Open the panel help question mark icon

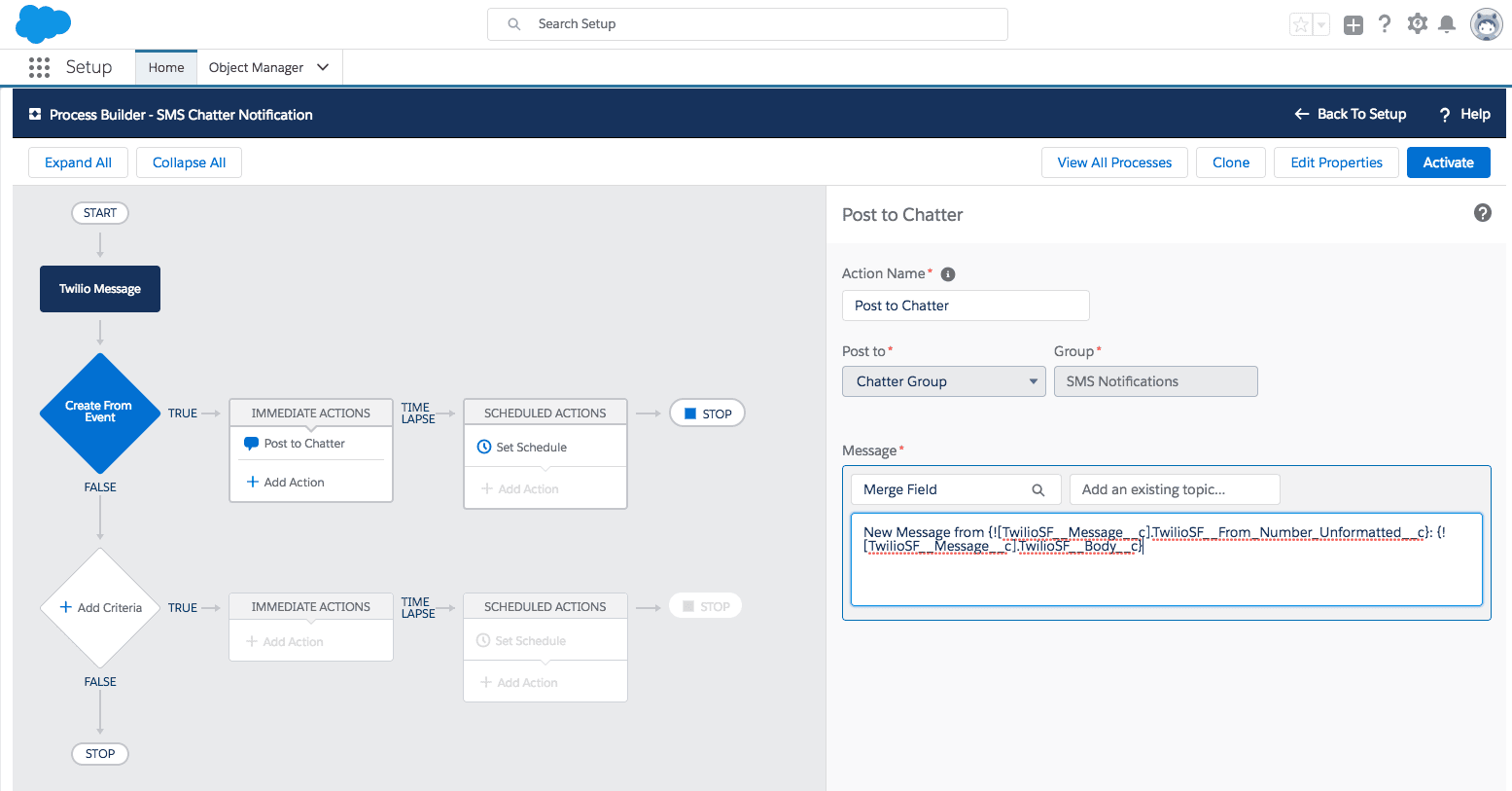(x=1482, y=212)
